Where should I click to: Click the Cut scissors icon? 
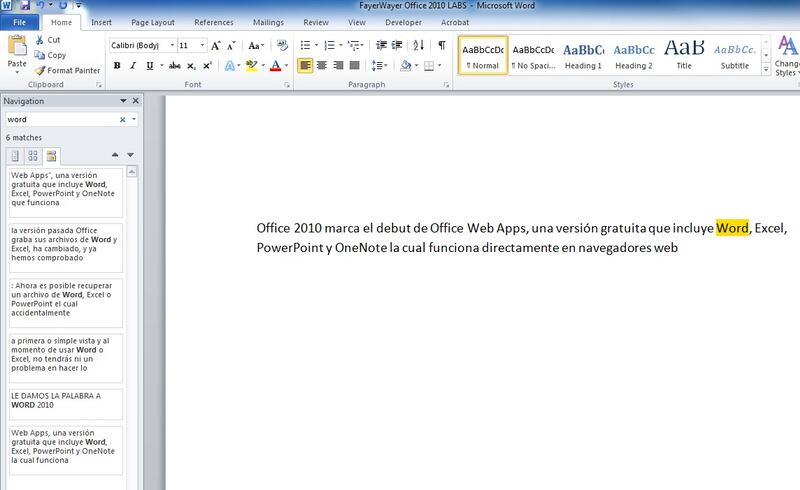pos(40,40)
